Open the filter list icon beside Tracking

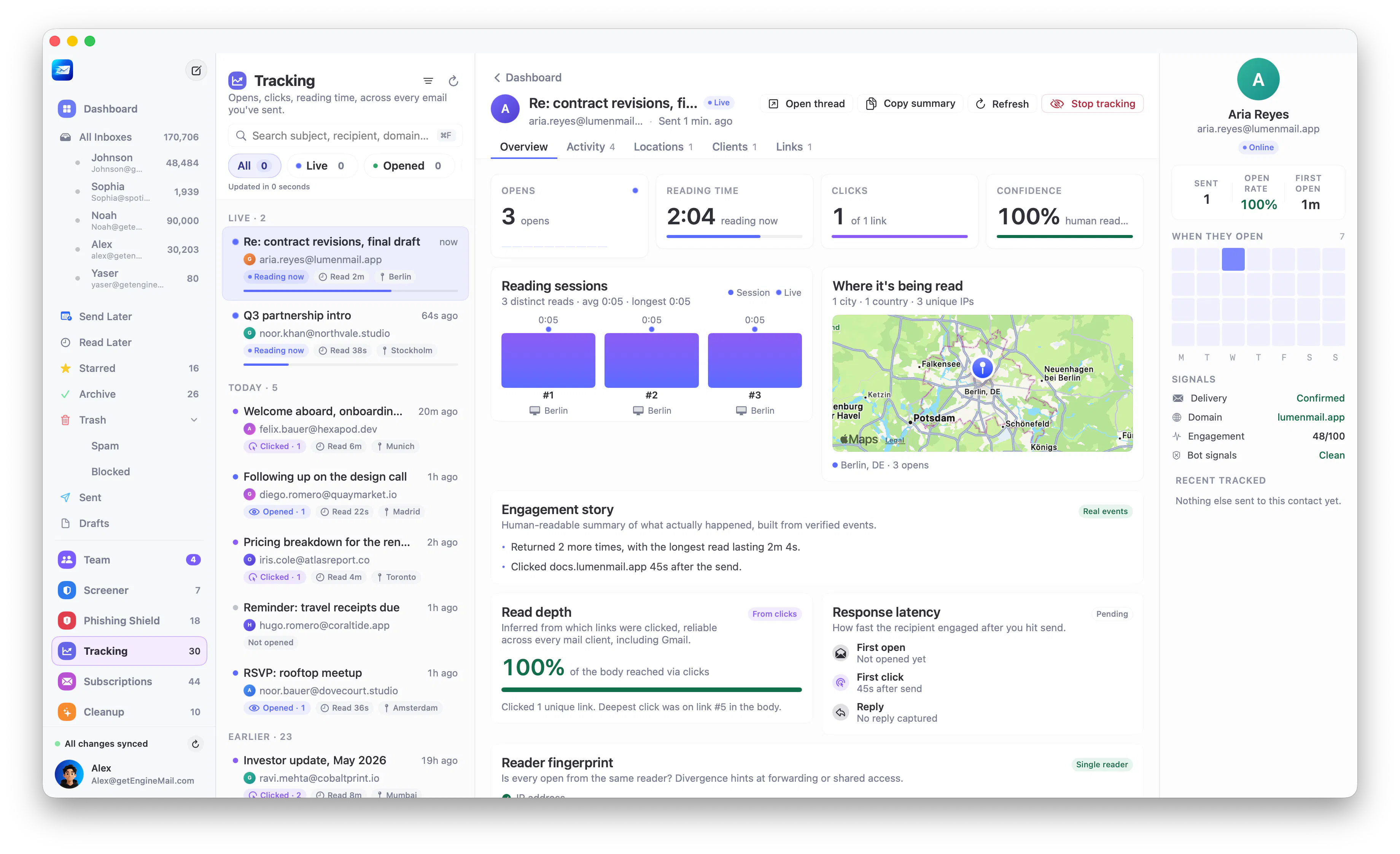(428, 81)
